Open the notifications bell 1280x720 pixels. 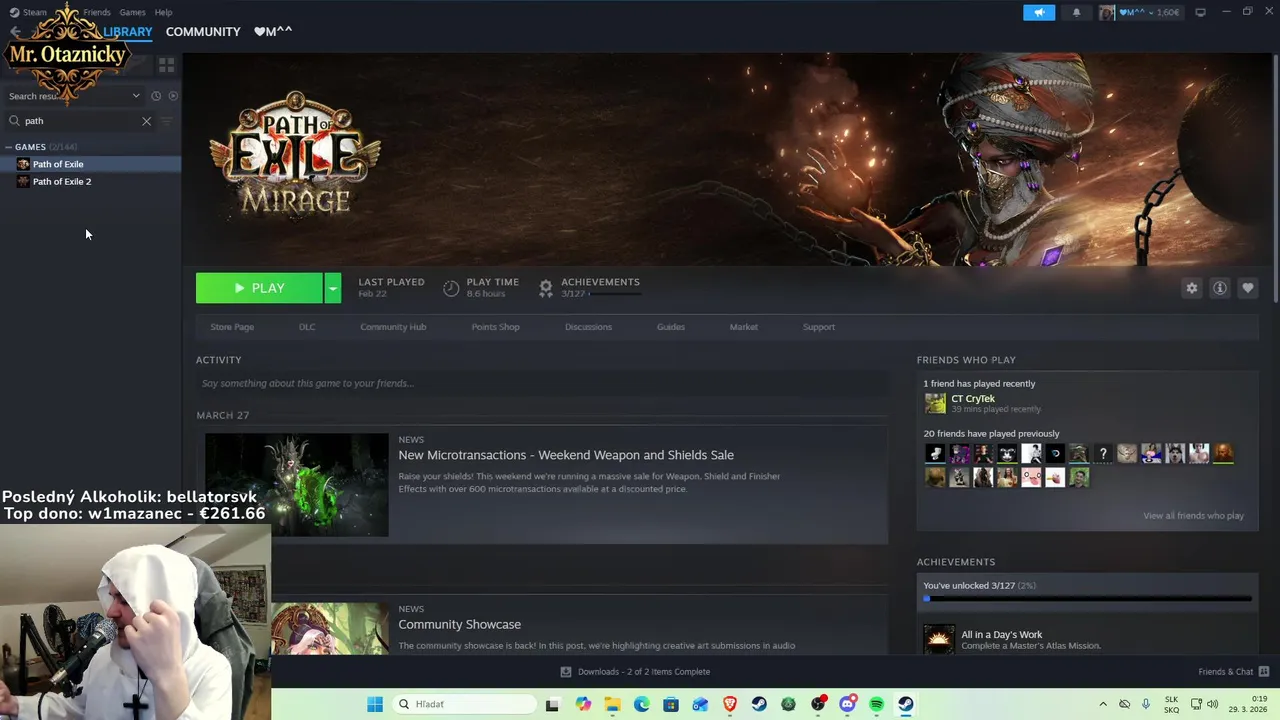pos(1076,12)
